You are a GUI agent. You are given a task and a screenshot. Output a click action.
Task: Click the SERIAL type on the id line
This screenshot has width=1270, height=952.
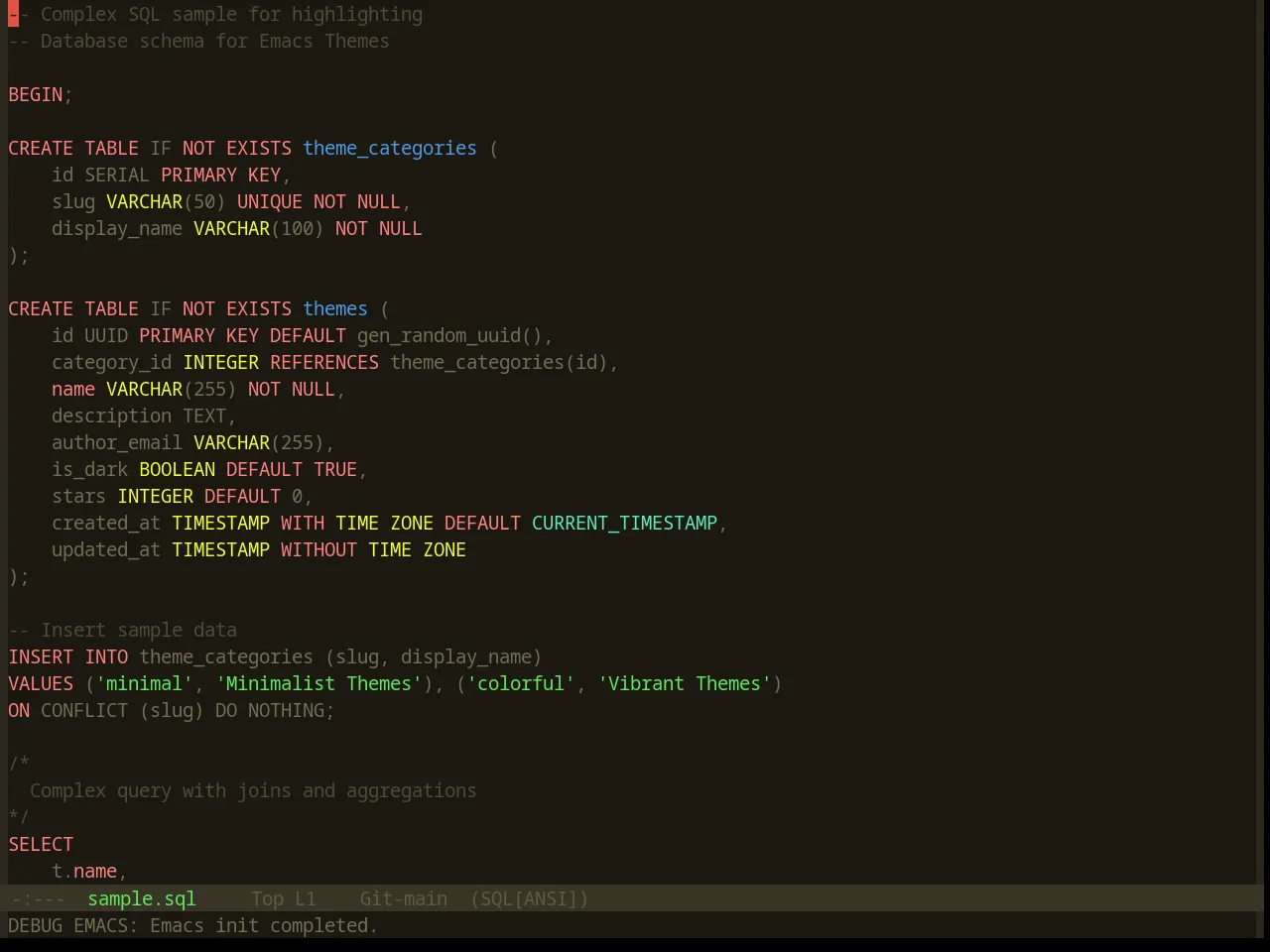(x=117, y=175)
